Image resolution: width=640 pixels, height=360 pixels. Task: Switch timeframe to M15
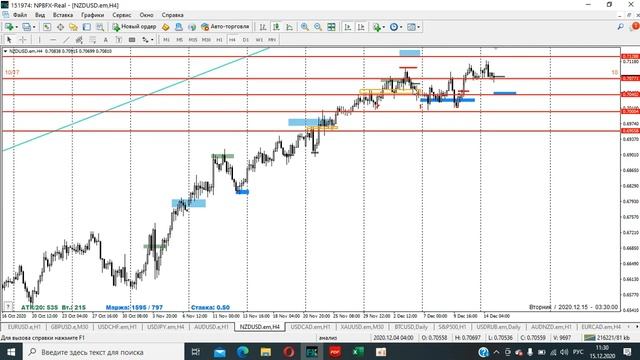tap(193, 40)
